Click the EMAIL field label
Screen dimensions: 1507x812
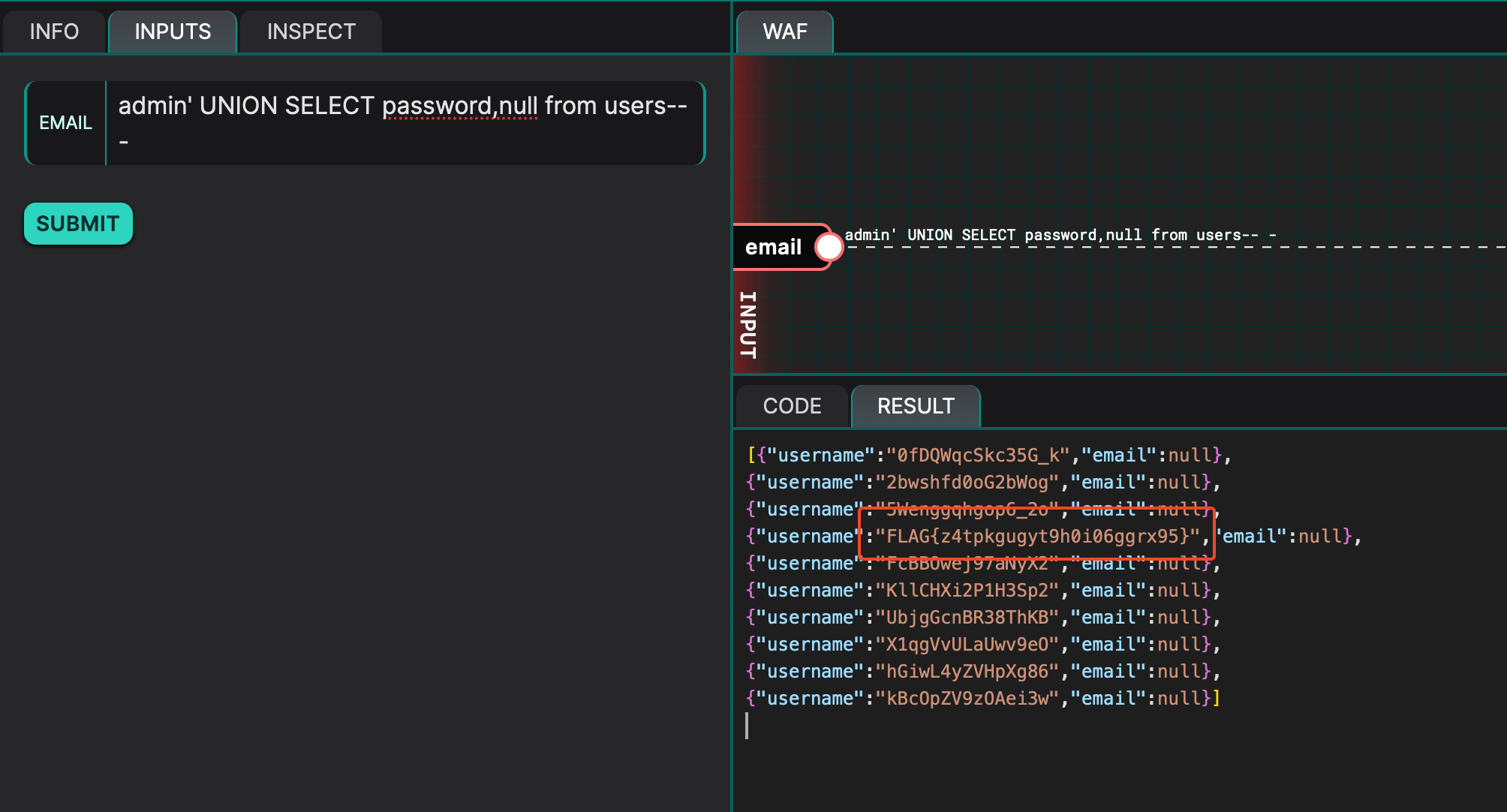[65, 122]
